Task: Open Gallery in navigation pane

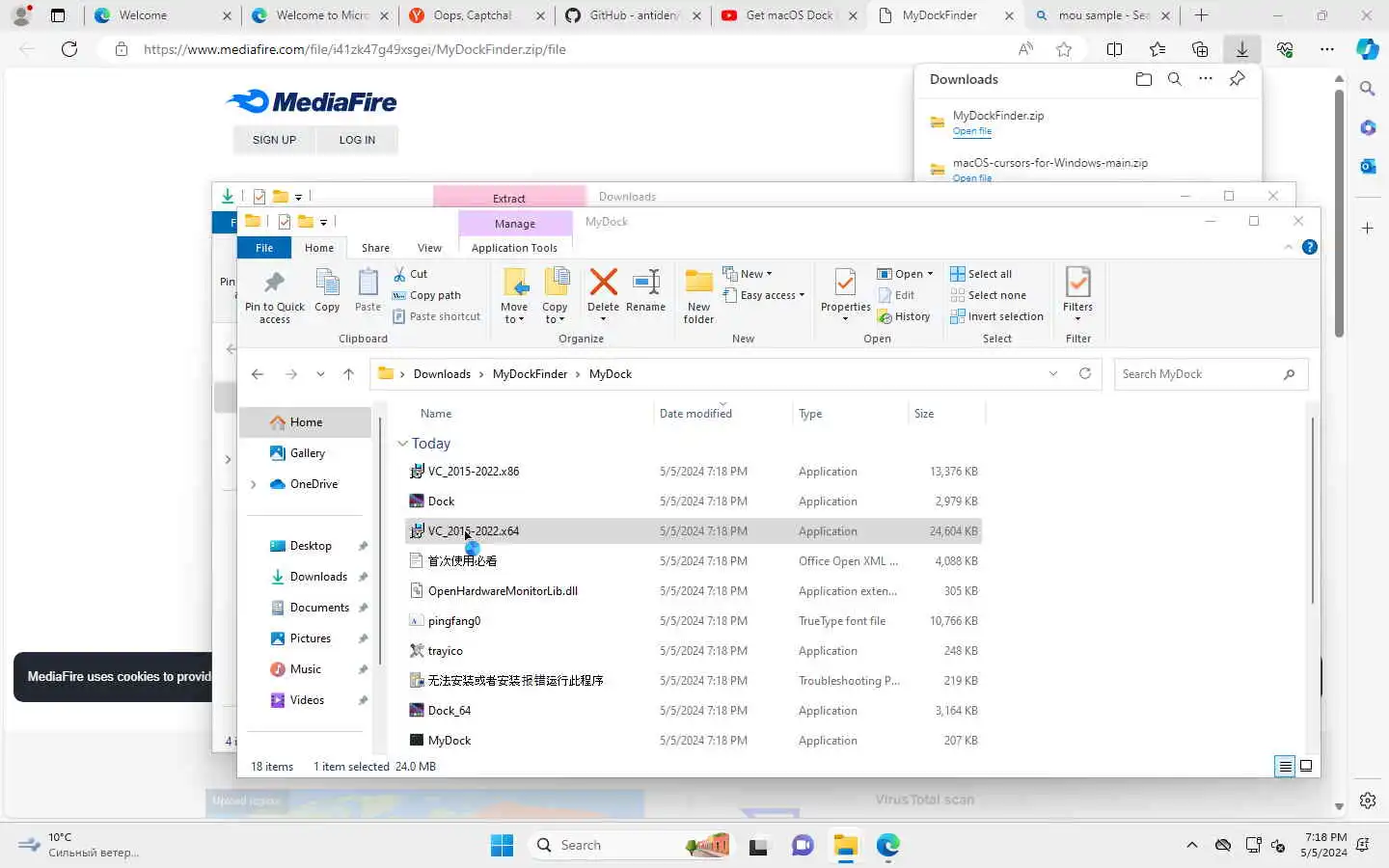Action: (x=307, y=453)
